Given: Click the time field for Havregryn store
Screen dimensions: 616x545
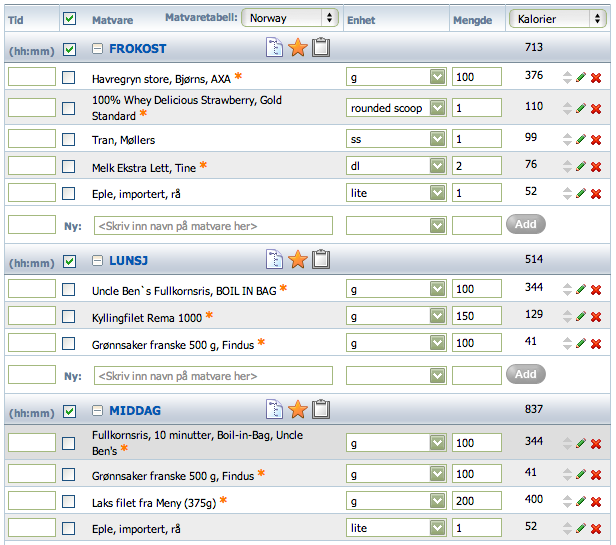Looking at the screenshot, I should click(x=32, y=76).
